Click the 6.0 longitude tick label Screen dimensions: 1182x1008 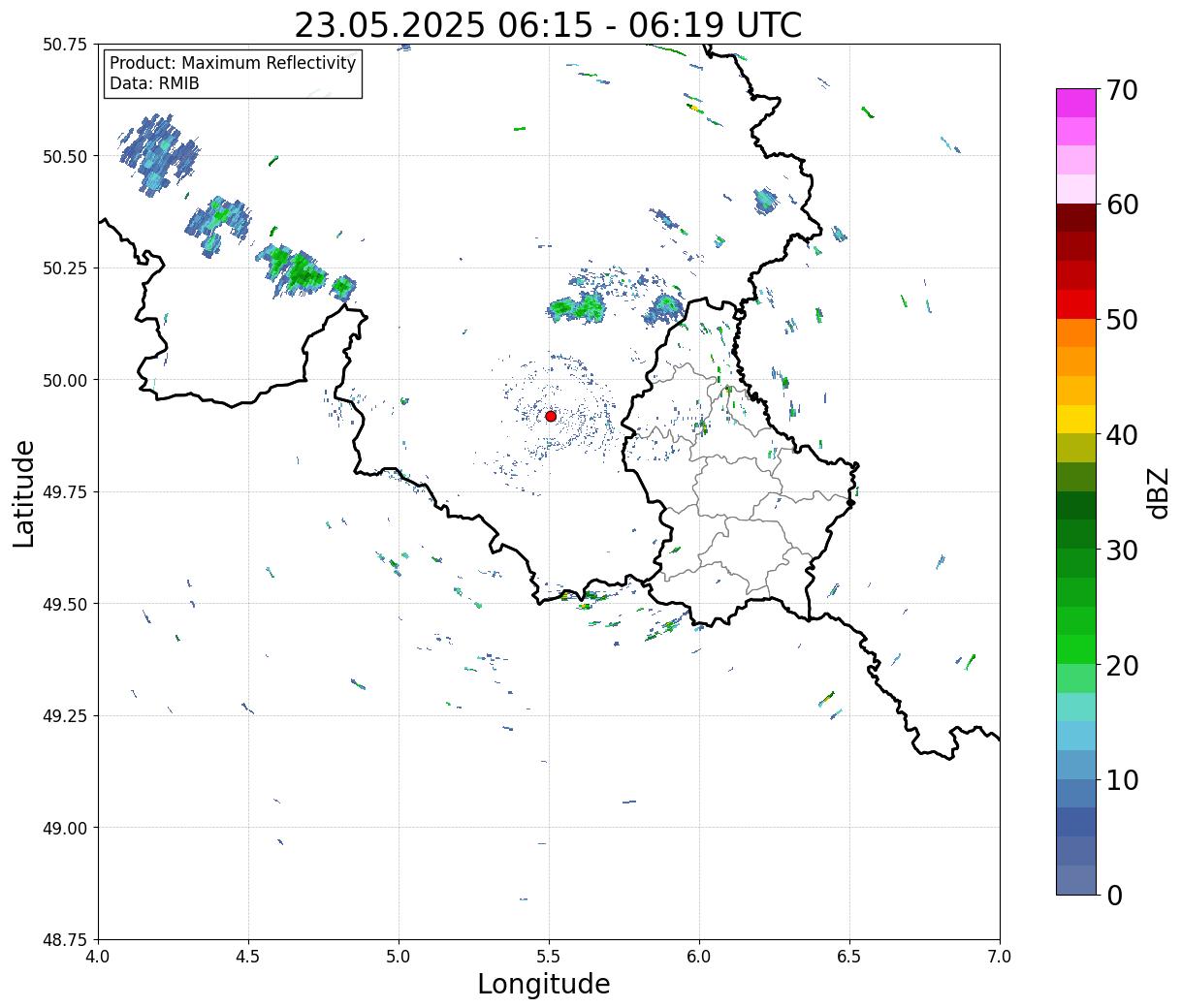(x=699, y=957)
